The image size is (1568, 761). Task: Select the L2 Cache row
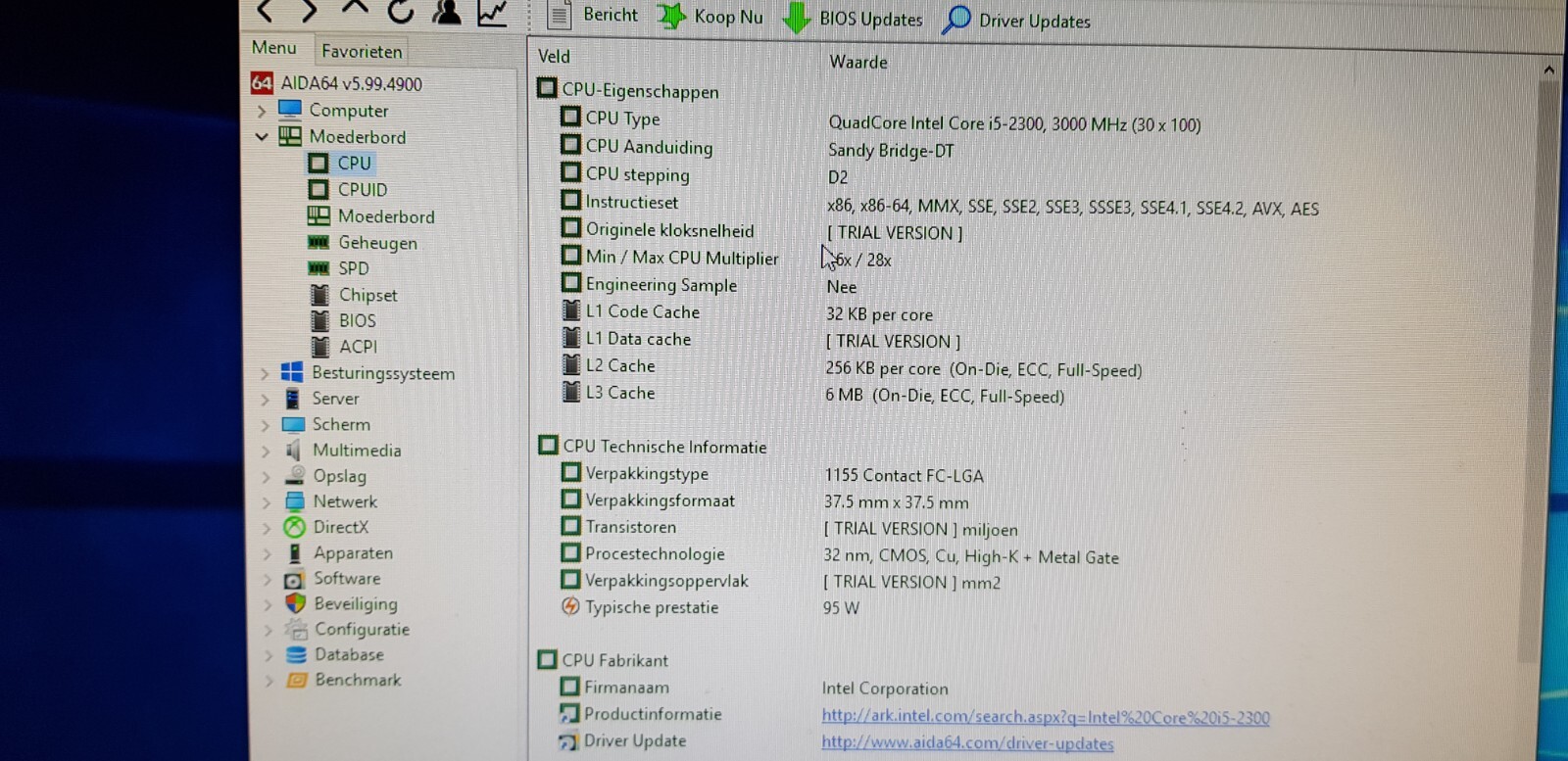pos(852,367)
